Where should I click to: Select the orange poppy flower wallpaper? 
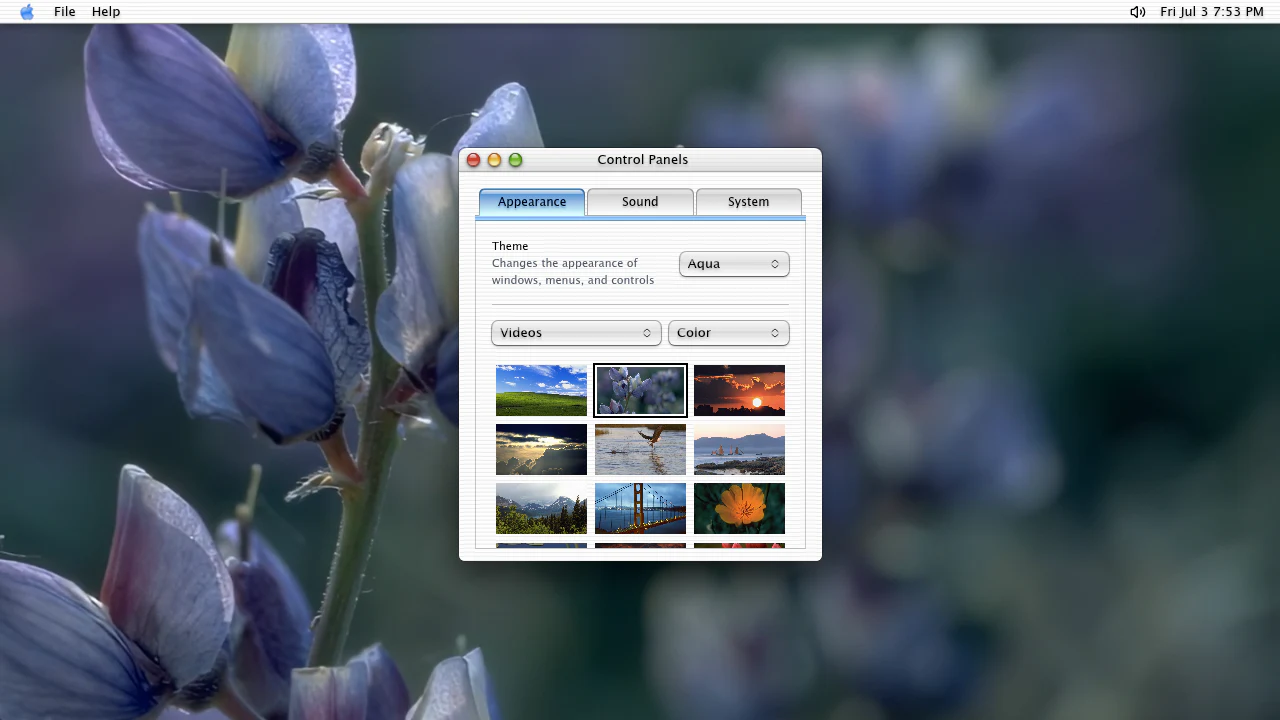739,508
